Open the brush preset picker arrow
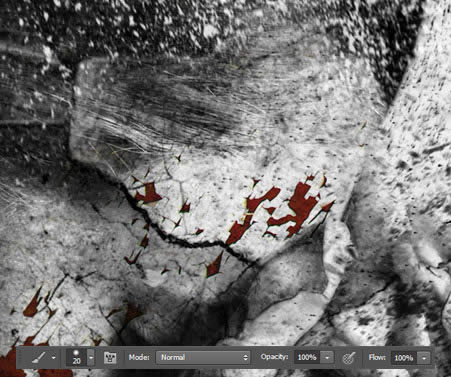Viewport: 451px width, 377px height. [x=91, y=358]
